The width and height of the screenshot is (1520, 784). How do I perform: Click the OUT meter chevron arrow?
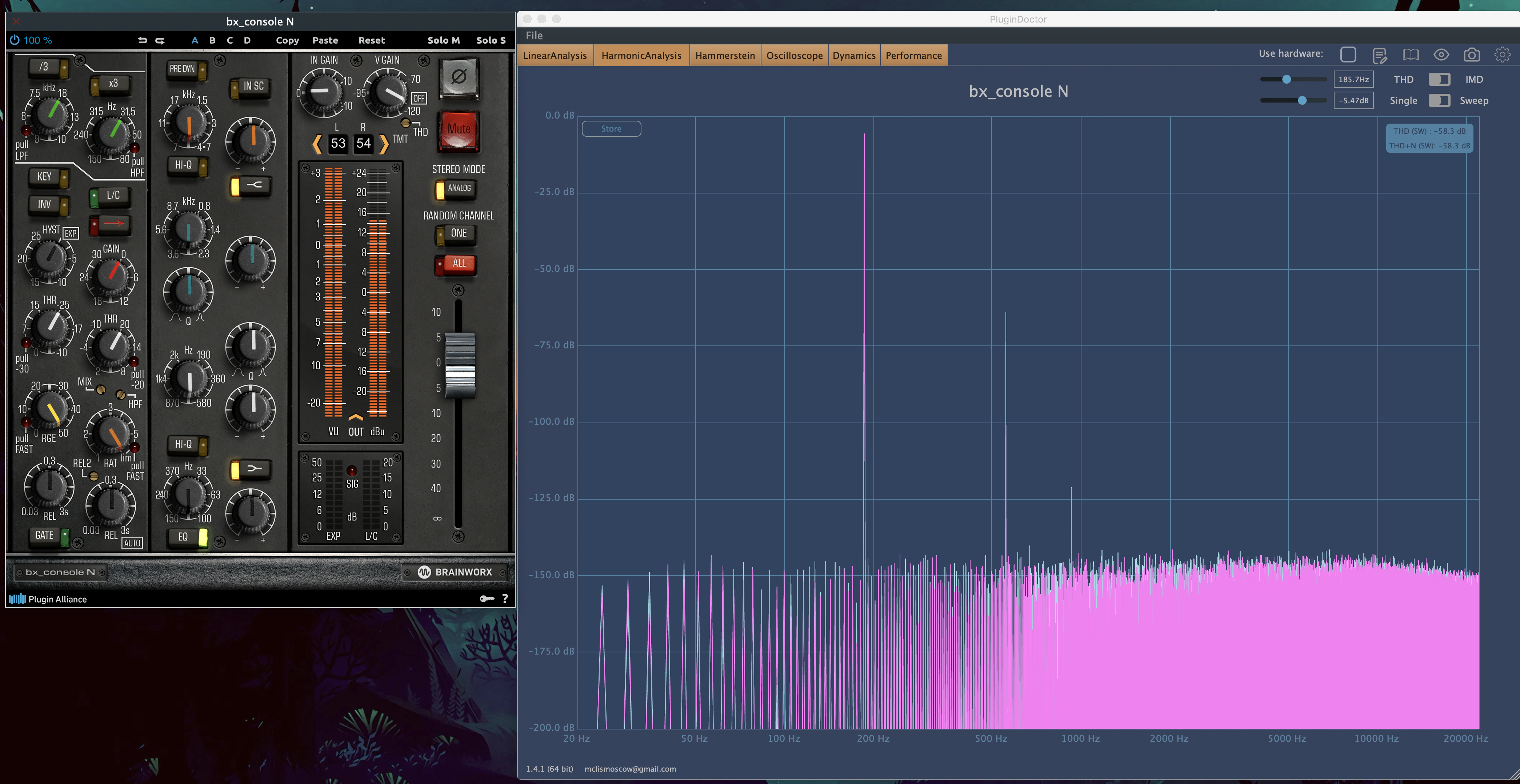click(x=356, y=417)
